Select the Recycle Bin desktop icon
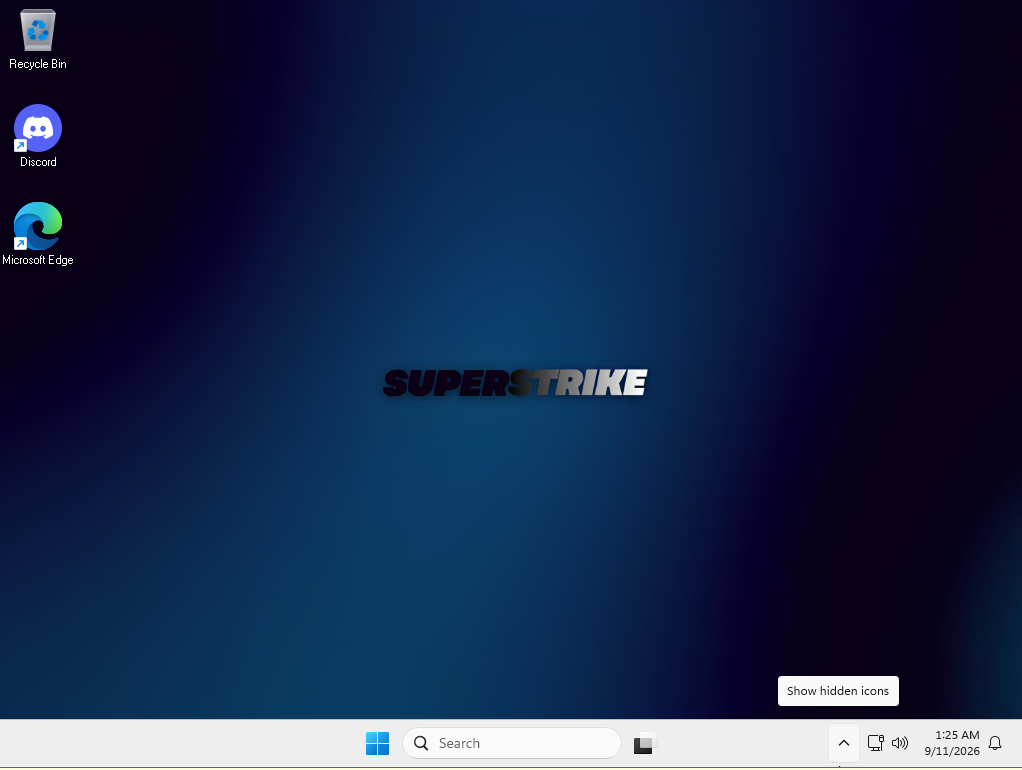 click(x=38, y=39)
